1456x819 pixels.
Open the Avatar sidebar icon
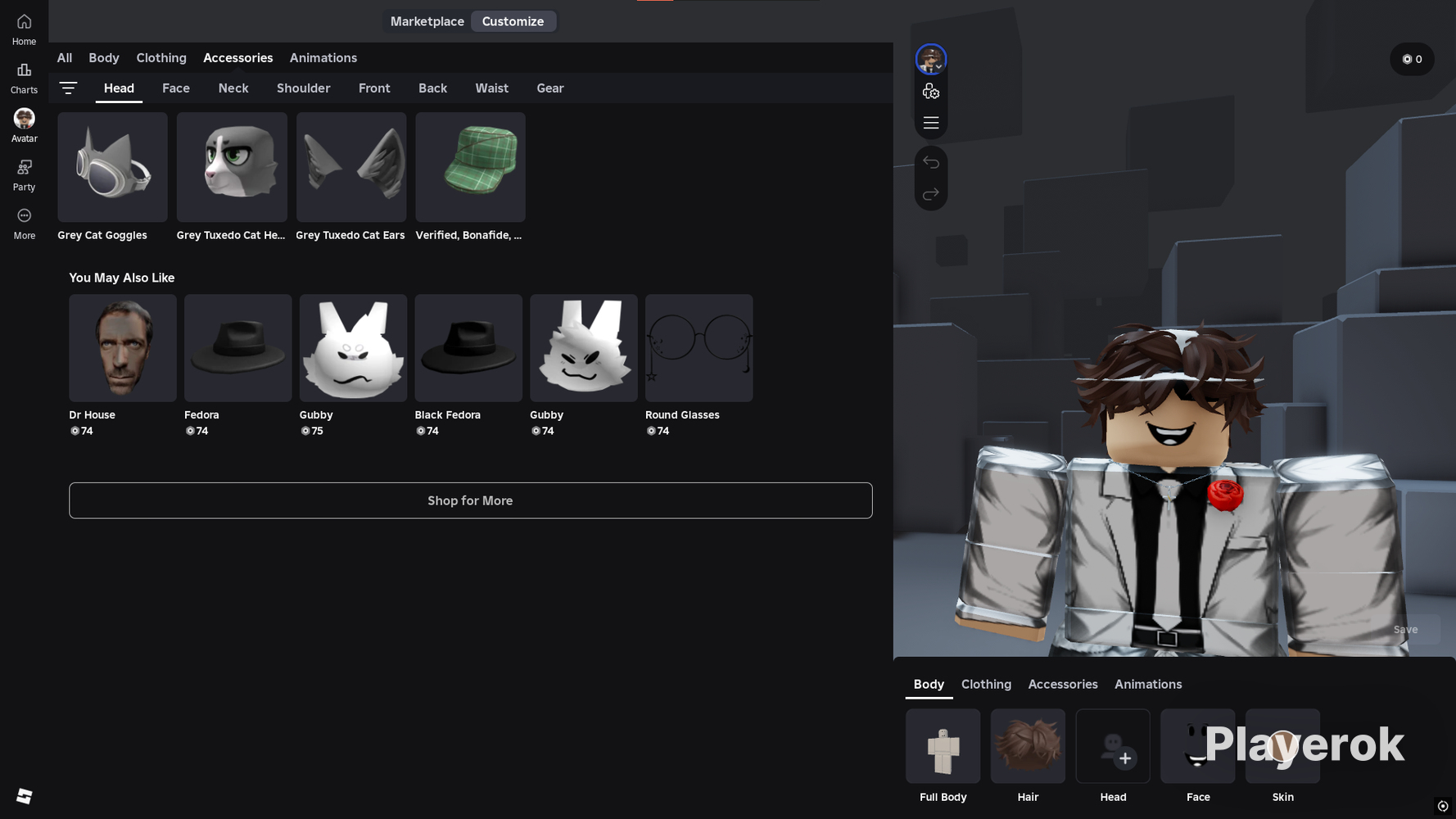[24, 126]
